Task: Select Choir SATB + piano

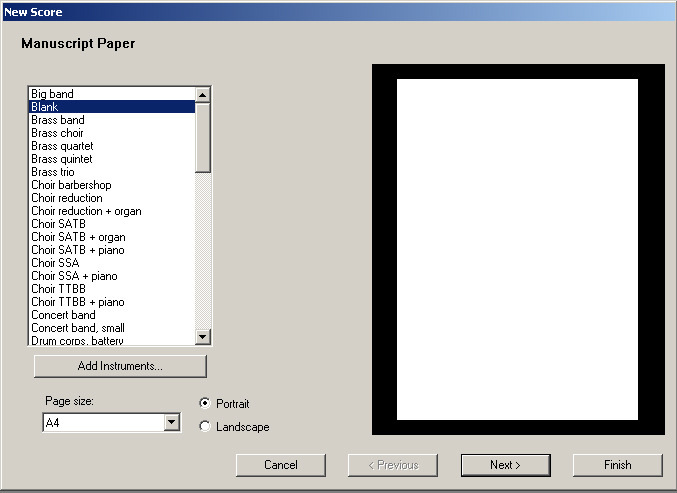Action: 112,250
